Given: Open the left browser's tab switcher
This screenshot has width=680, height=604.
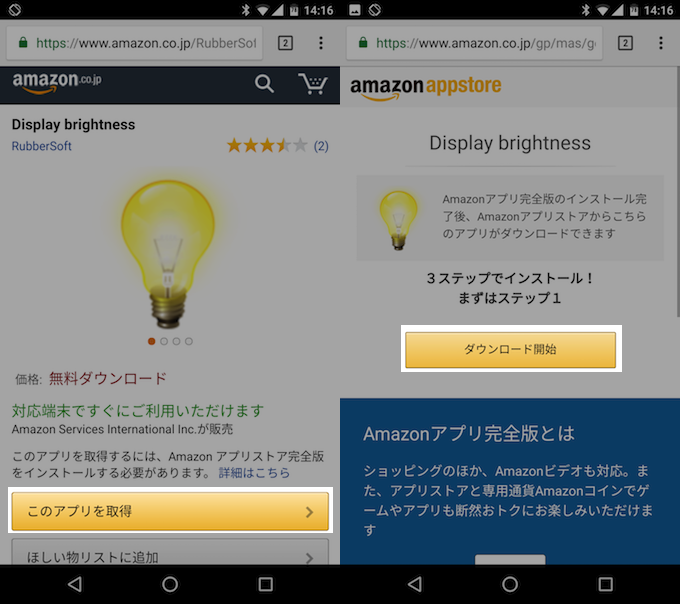Looking at the screenshot, I should coord(285,43).
